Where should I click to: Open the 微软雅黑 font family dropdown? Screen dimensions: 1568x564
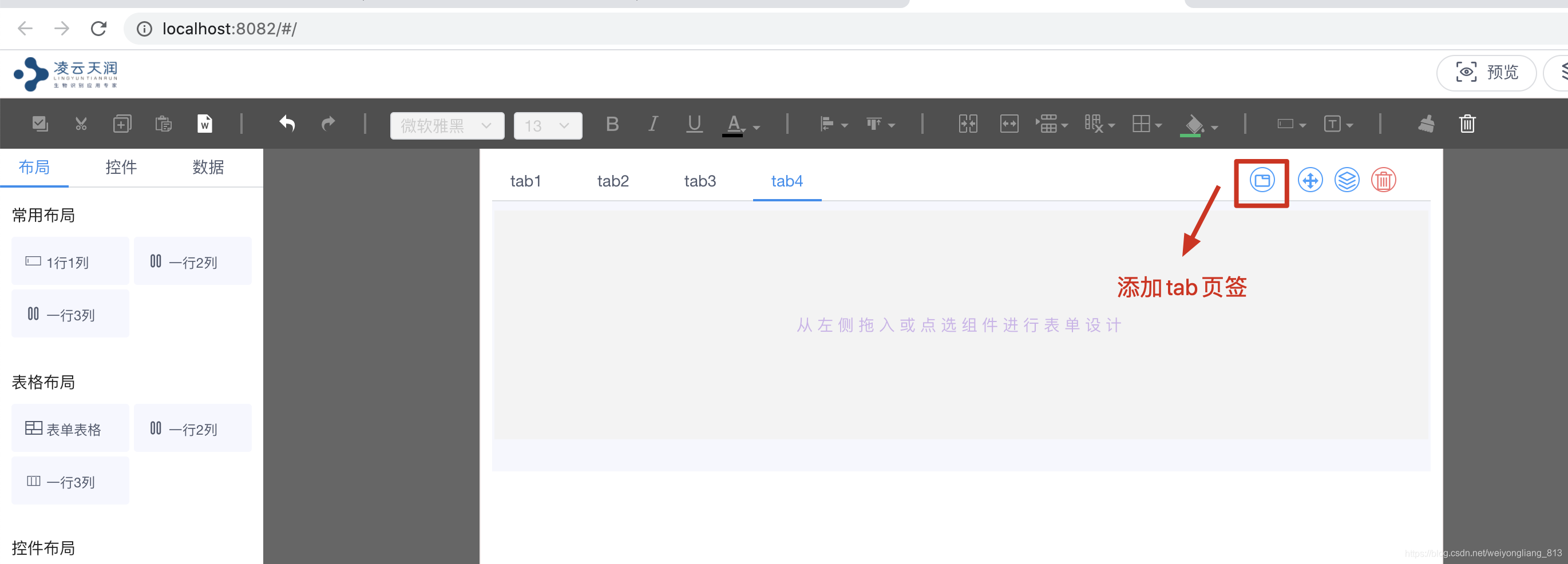tap(447, 126)
